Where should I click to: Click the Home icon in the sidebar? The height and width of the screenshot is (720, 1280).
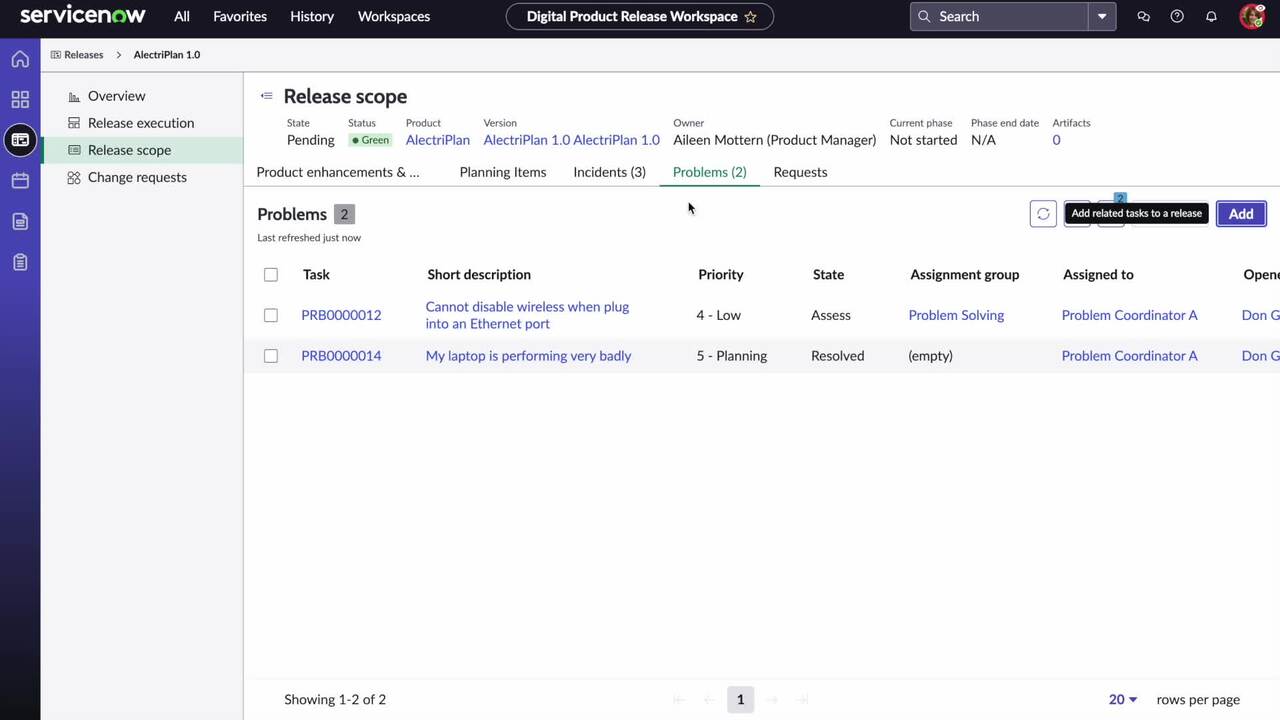(20, 59)
